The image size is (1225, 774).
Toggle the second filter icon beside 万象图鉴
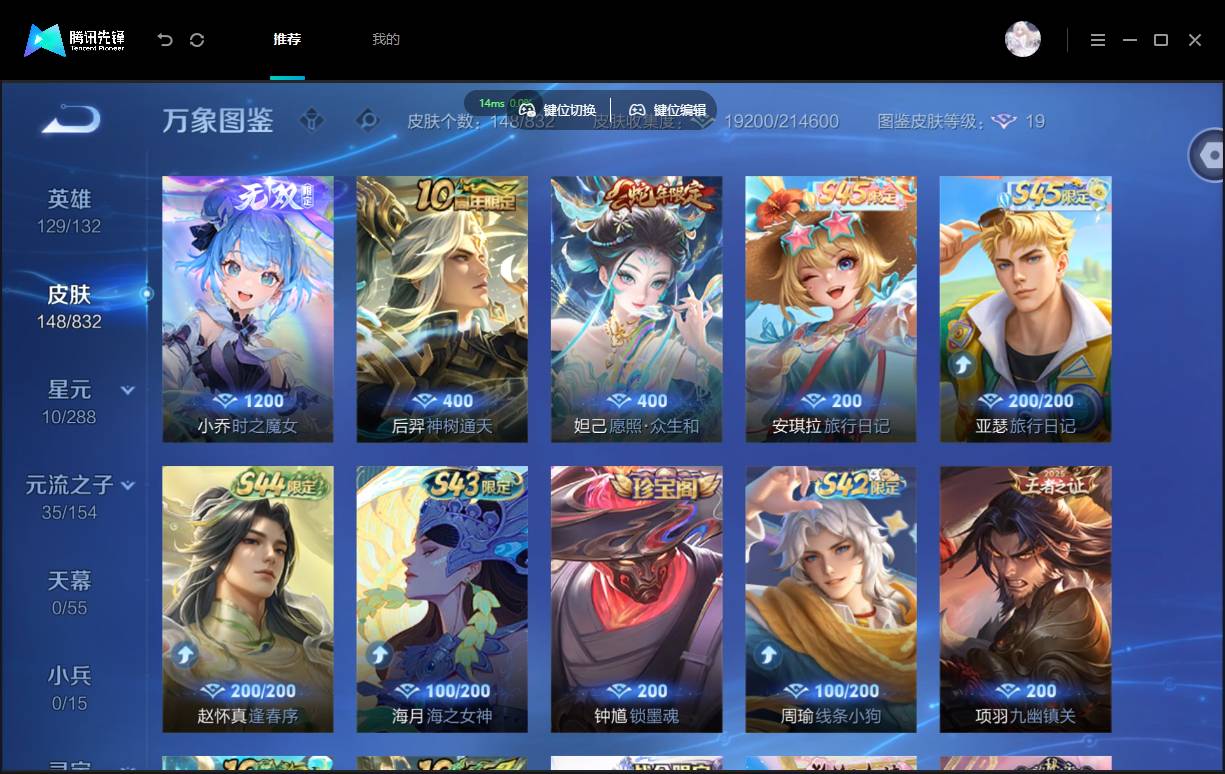(368, 121)
